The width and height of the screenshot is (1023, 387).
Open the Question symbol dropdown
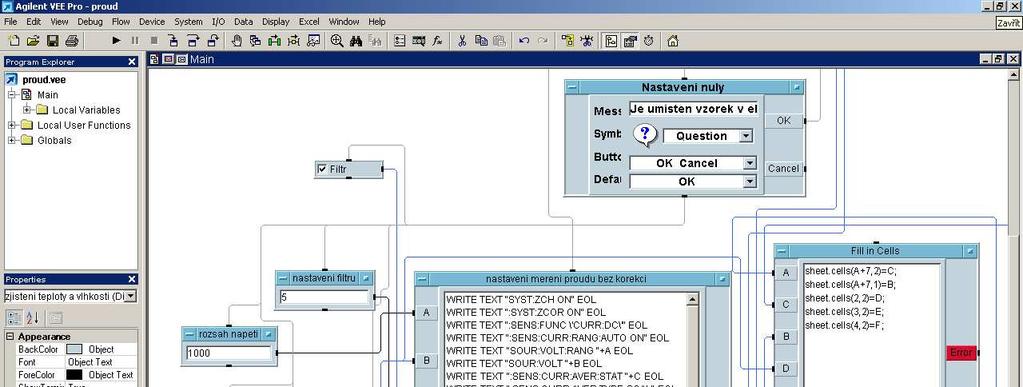pyautogui.click(x=746, y=136)
